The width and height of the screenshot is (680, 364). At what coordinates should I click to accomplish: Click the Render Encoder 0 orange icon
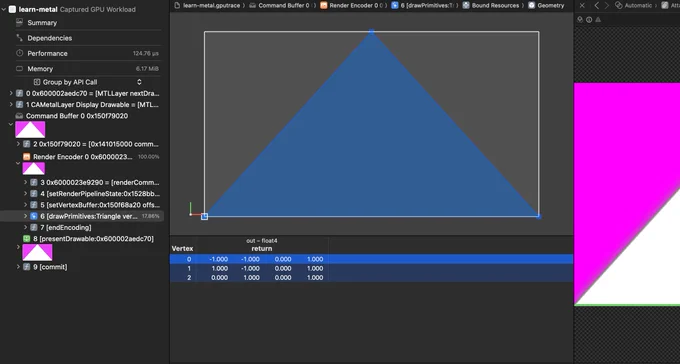26,157
